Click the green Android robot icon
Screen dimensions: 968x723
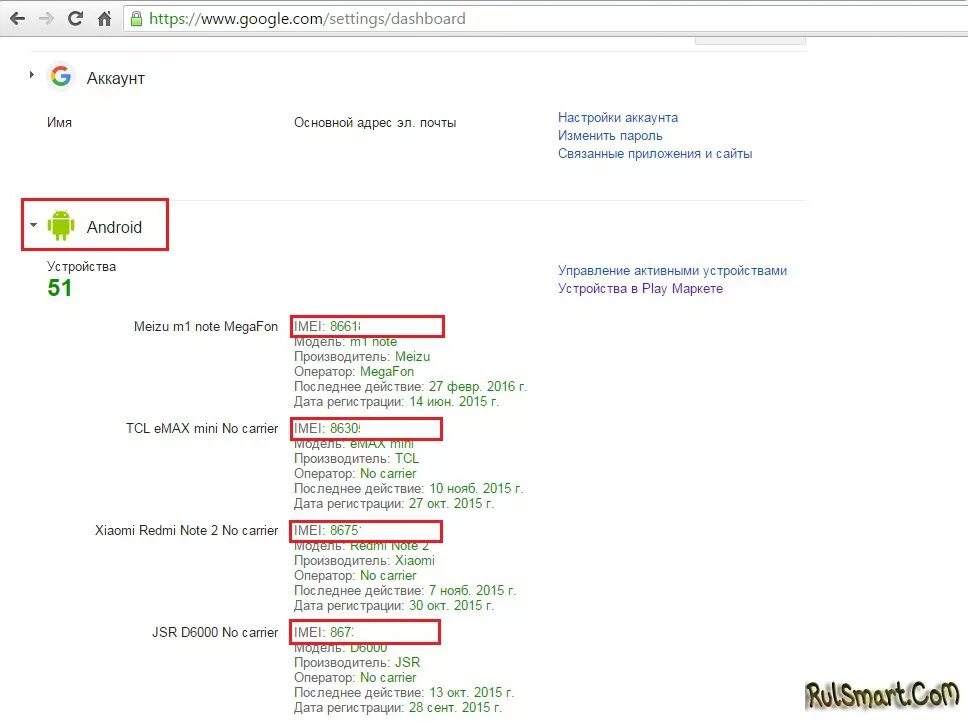[60, 225]
